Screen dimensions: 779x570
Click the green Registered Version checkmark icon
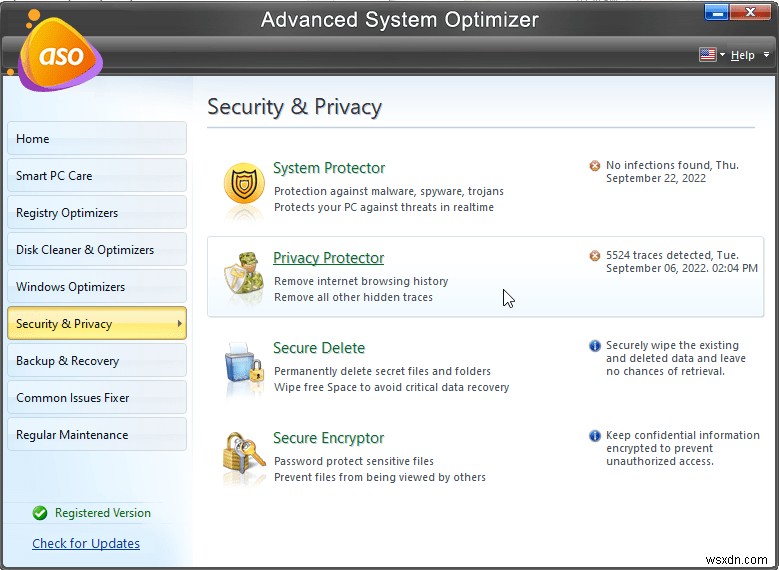[40, 513]
